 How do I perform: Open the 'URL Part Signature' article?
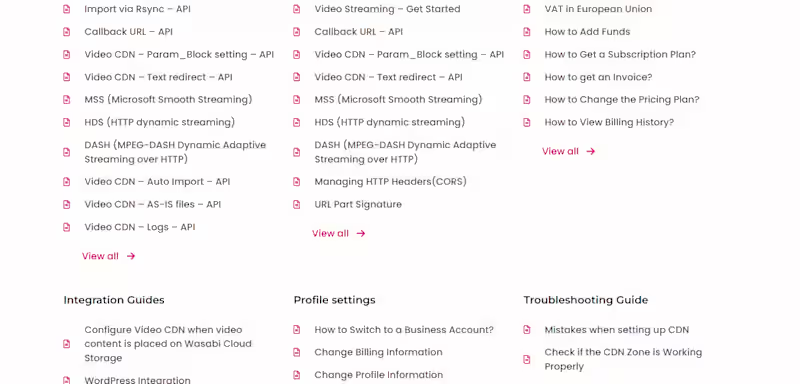pos(358,204)
